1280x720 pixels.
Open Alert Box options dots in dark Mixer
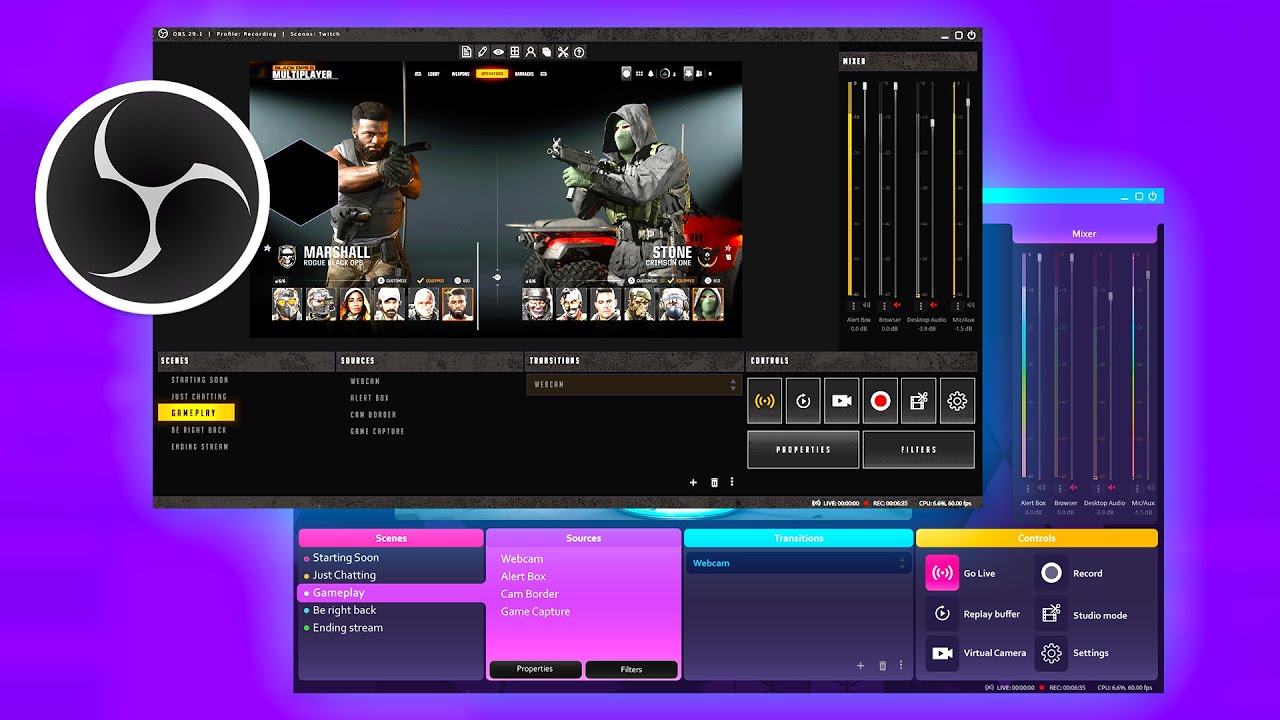click(853, 306)
